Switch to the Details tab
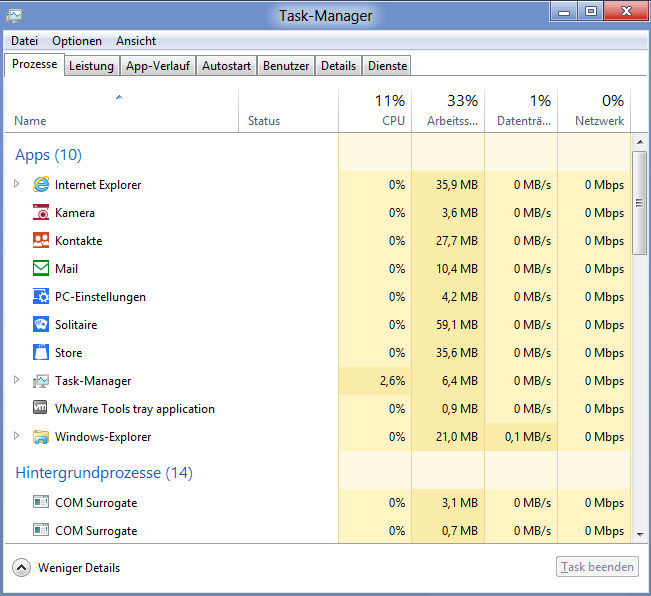Image resolution: width=651 pixels, height=596 pixels. (x=338, y=66)
